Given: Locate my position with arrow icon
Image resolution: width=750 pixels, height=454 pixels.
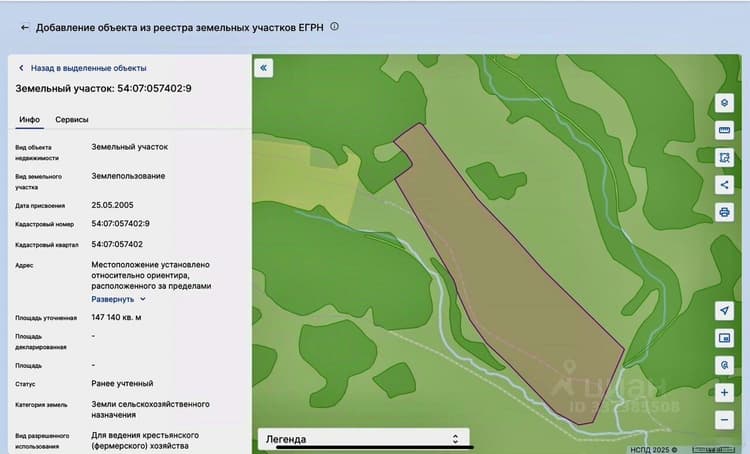Looking at the screenshot, I should (x=724, y=310).
